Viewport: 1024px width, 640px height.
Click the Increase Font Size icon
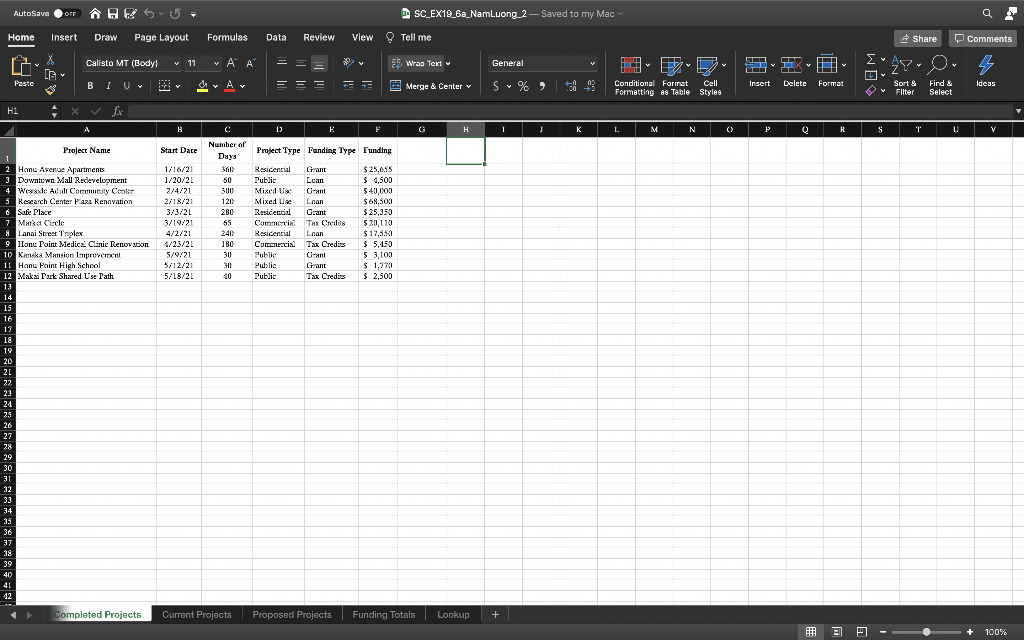pos(232,63)
